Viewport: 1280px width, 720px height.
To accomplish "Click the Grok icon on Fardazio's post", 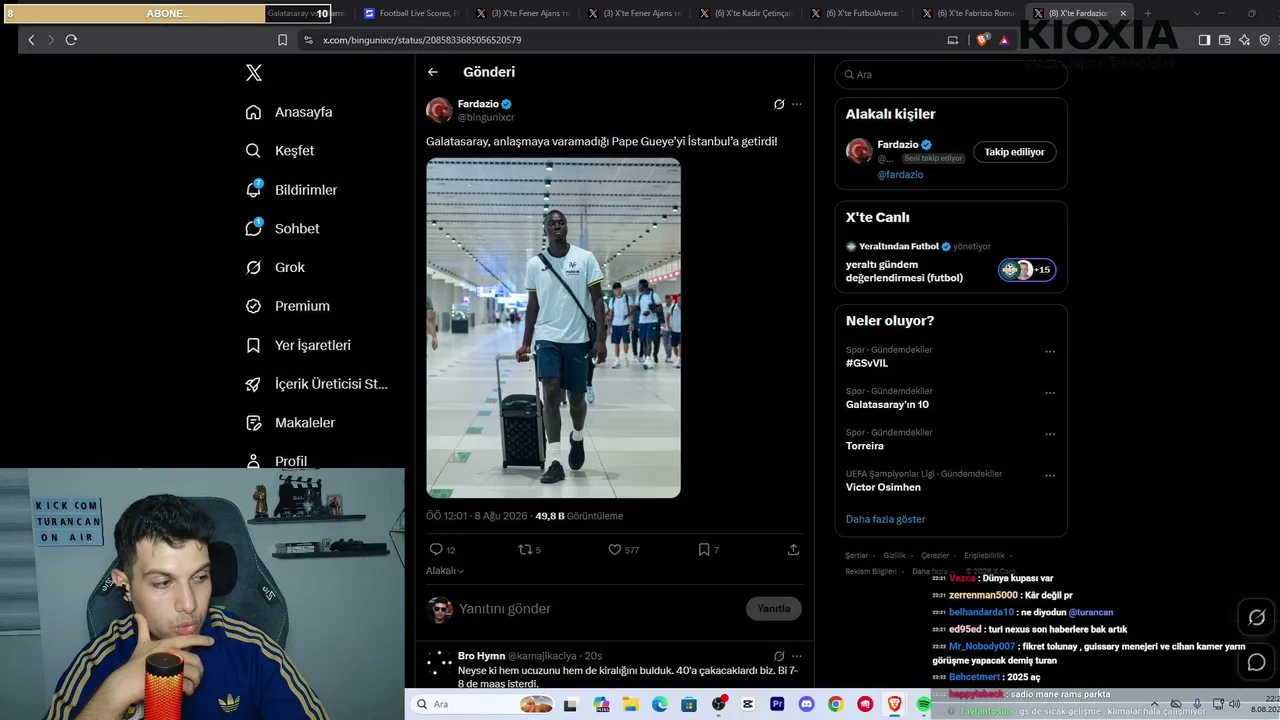I will (x=779, y=104).
